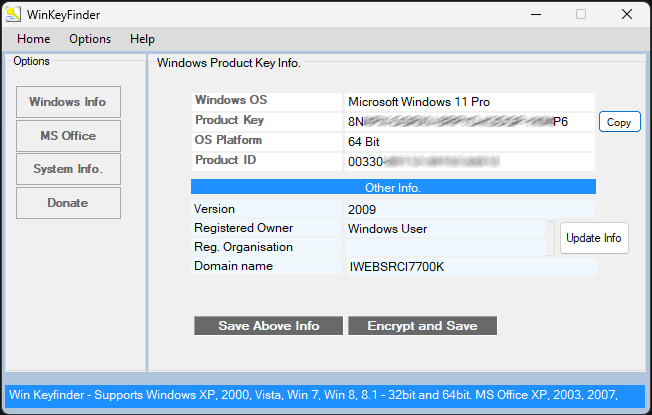Click the '64 Bit' platform value
Screen dimensions: 652x415
pyautogui.click(x=470, y=142)
